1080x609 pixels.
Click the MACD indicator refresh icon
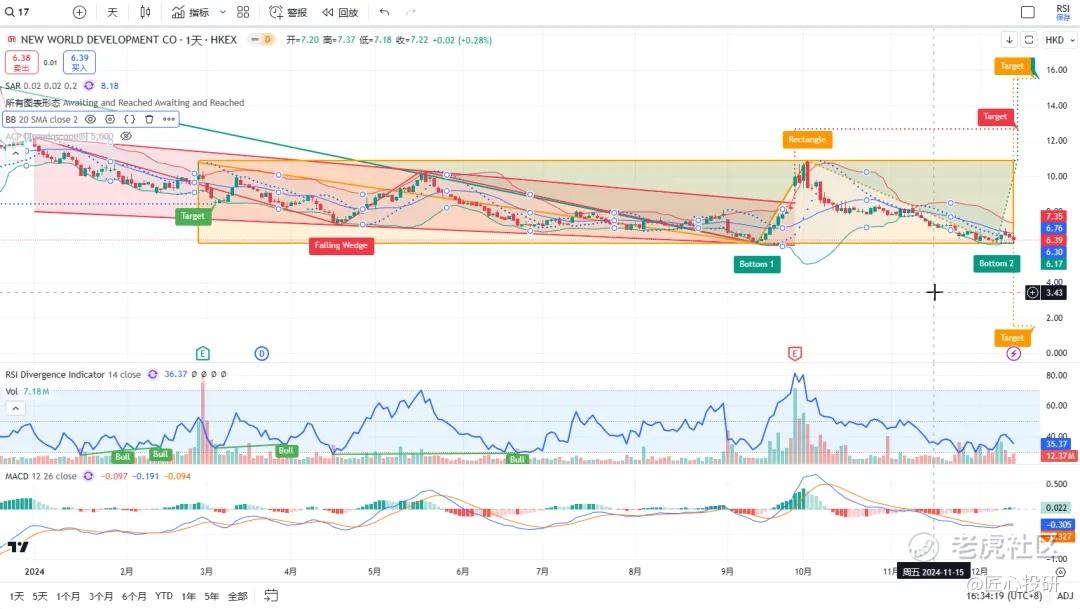point(88,476)
